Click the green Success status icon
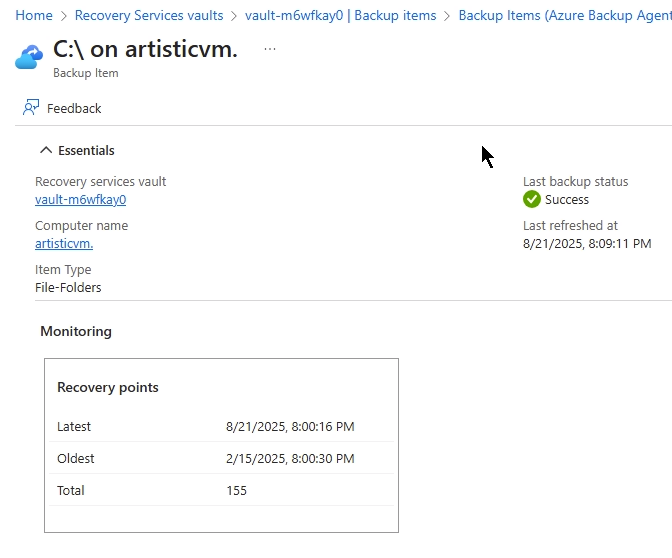 [532, 199]
